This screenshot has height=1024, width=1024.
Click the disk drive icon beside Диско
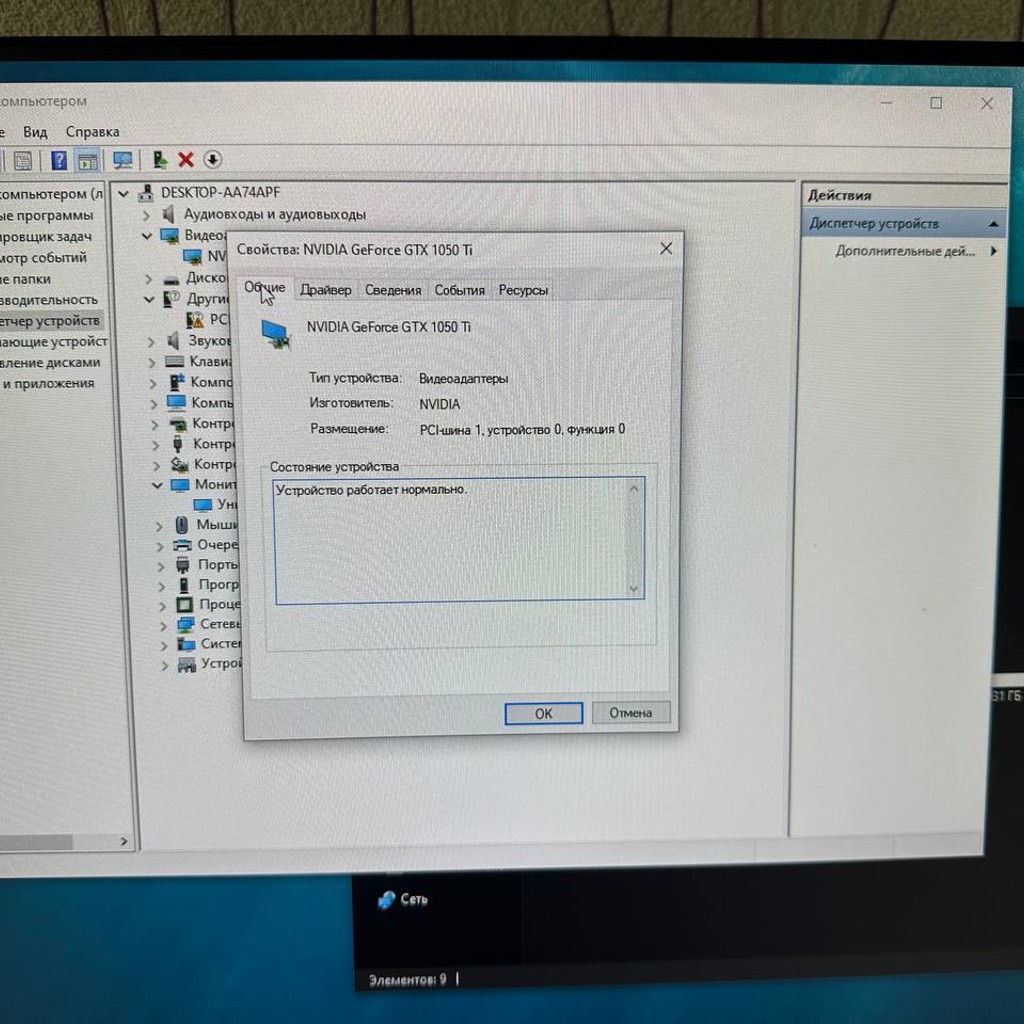coord(172,279)
